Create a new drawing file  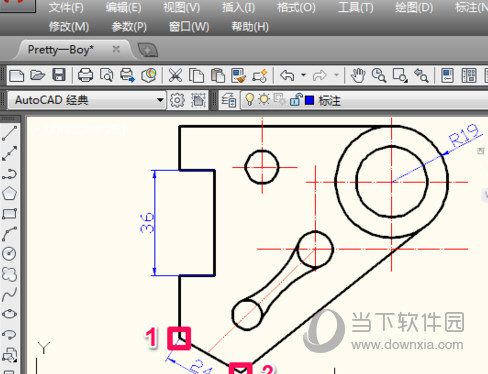tap(16, 76)
